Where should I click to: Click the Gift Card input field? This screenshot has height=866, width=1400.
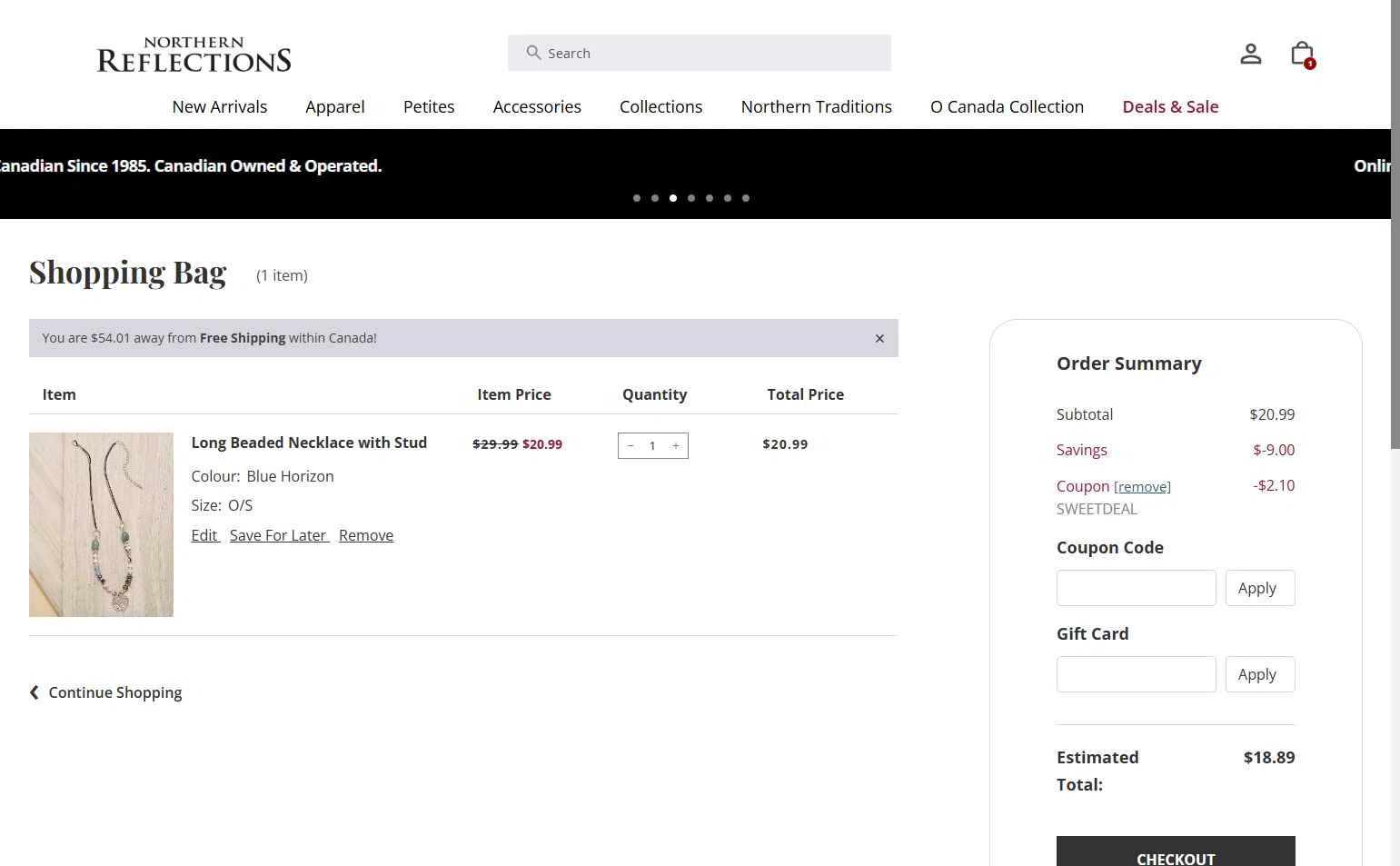pos(1136,674)
